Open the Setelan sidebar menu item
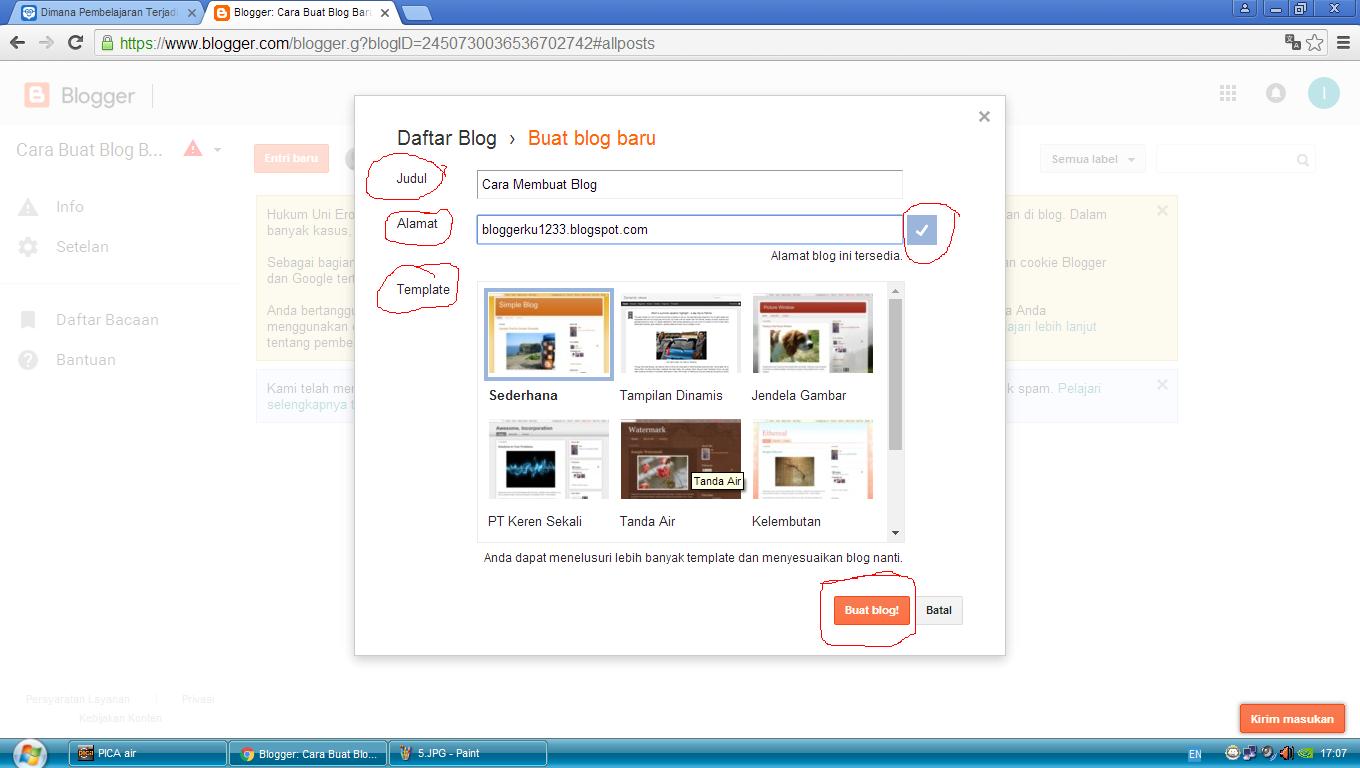 point(82,247)
